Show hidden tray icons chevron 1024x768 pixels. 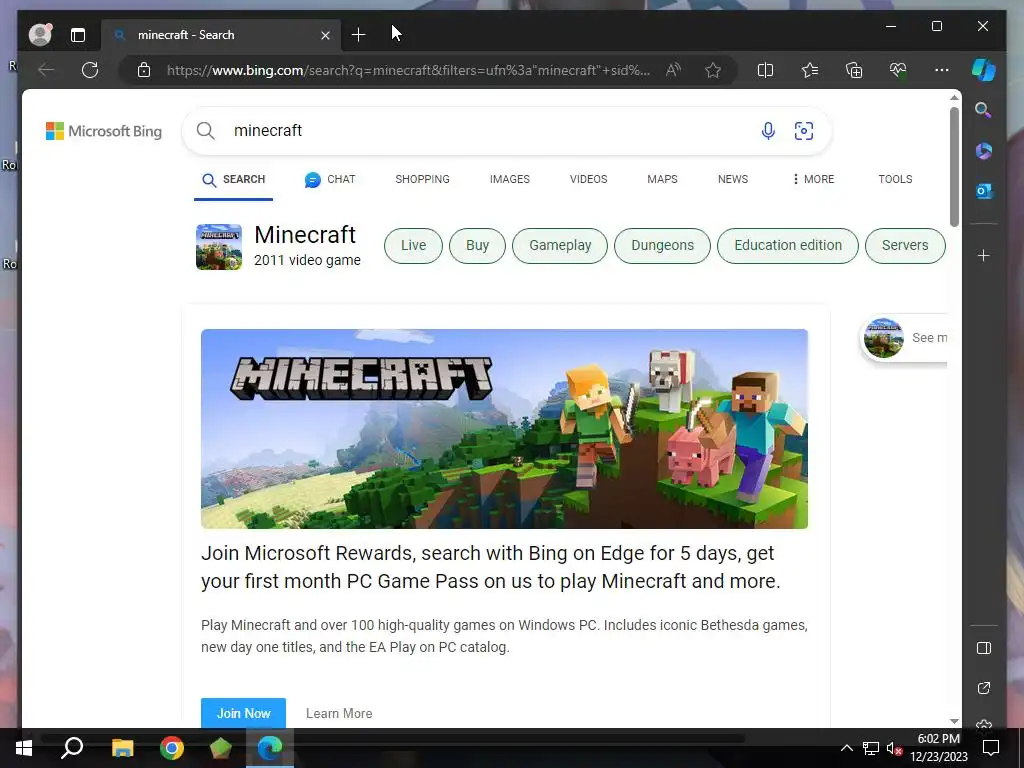click(846, 748)
